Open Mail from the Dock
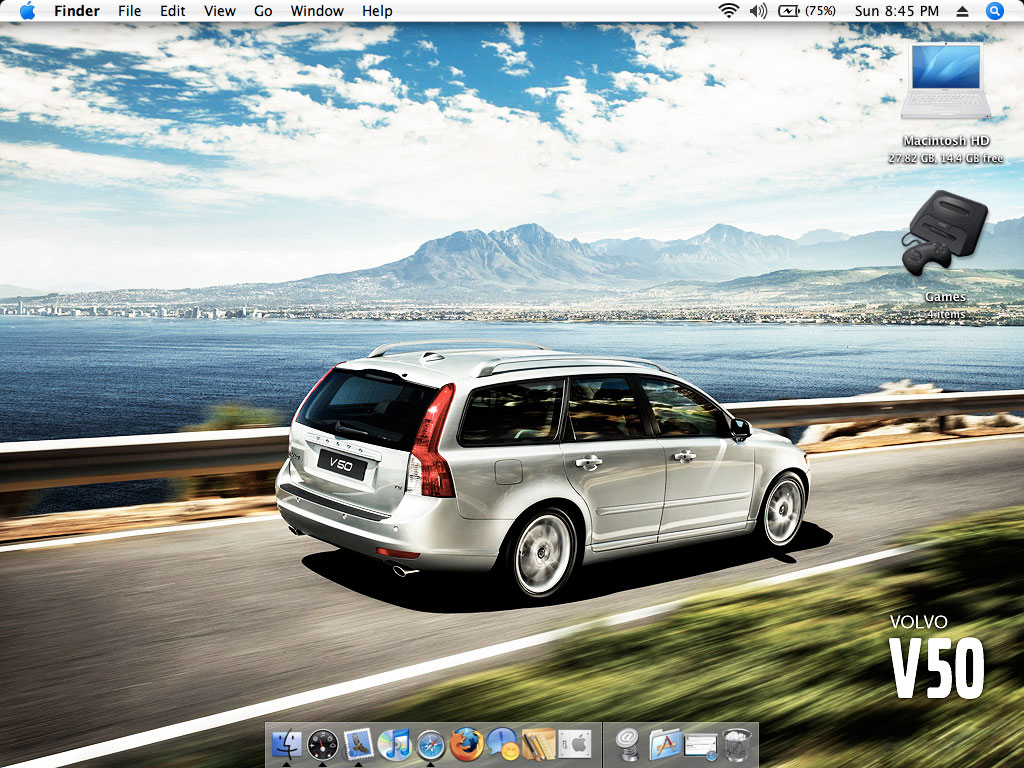Viewport: 1024px width, 768px height. pyautogui.click(x=359, y=744)
